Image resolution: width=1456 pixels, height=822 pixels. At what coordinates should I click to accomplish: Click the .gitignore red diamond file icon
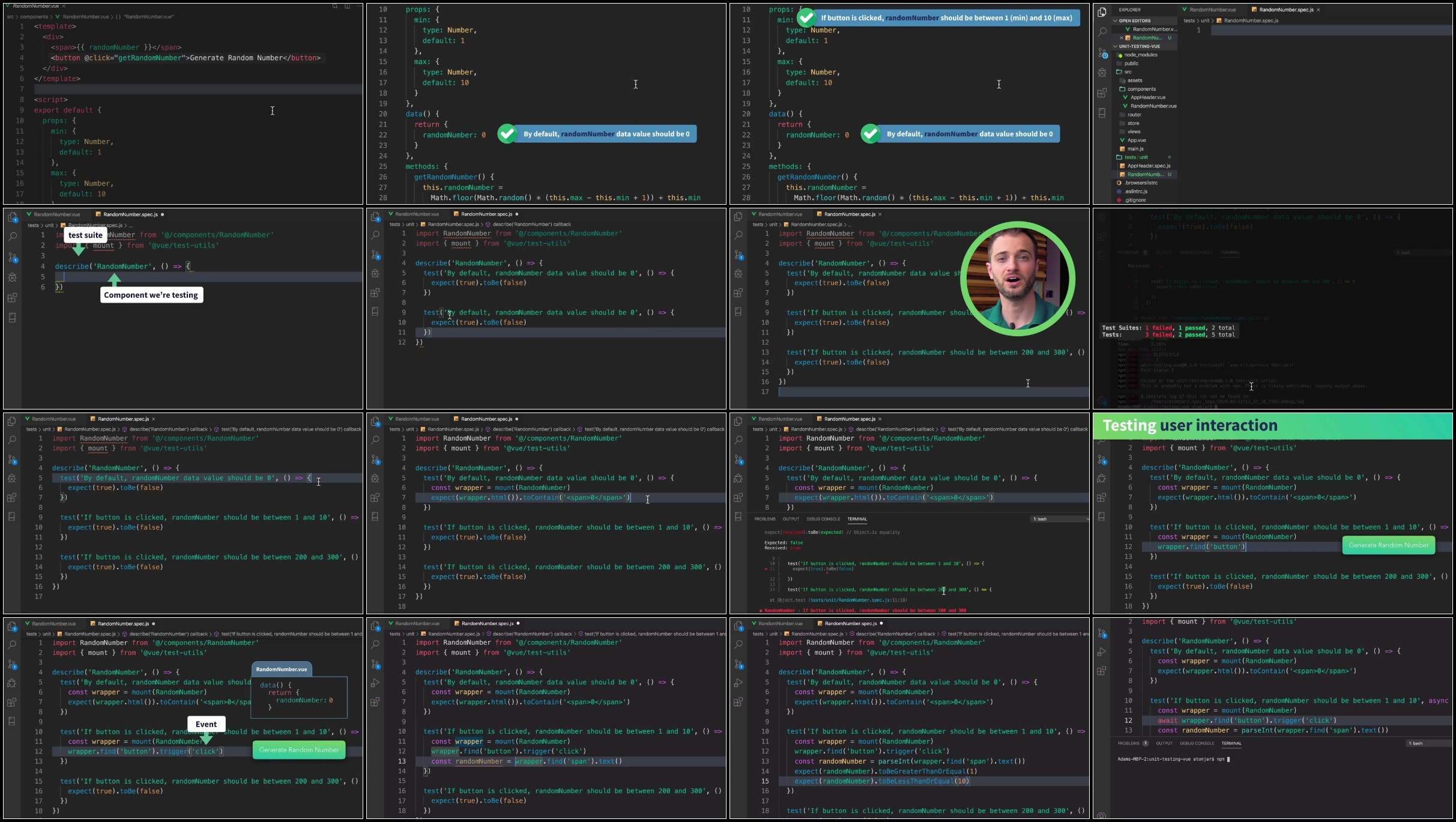click(x=1119, y=200)
